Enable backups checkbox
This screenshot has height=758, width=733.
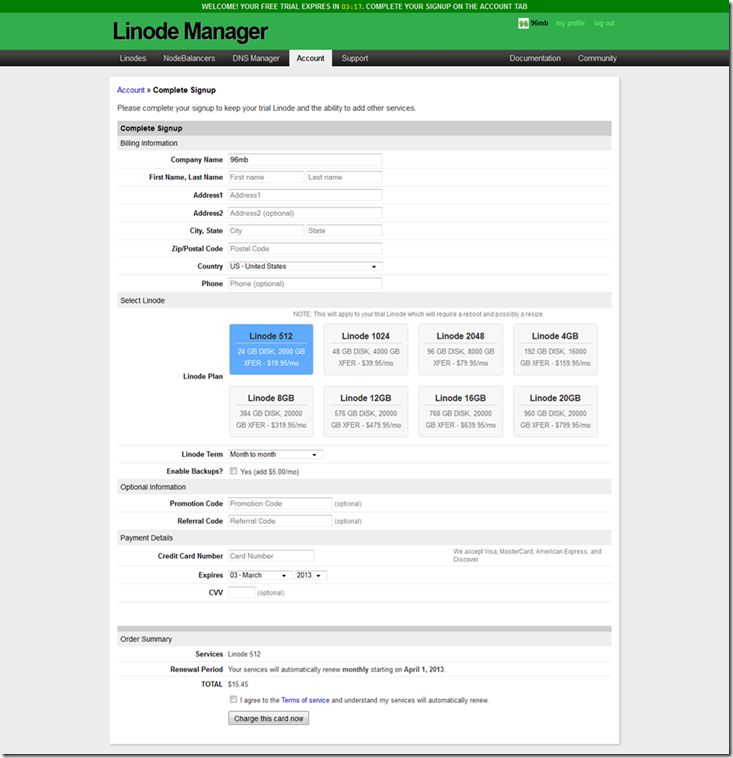click(x=234, y=471)
